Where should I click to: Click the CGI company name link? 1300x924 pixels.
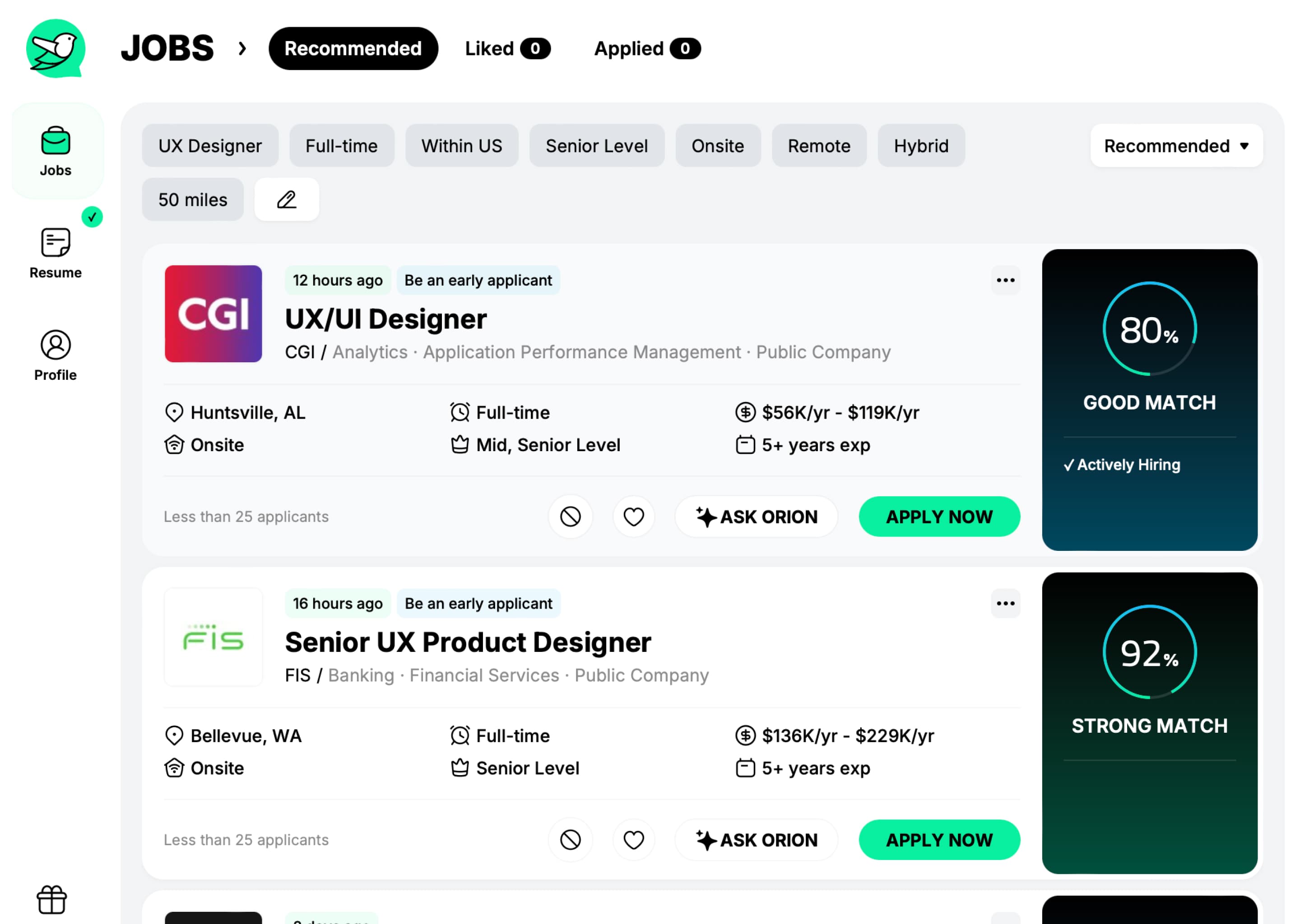coord(300,352)
